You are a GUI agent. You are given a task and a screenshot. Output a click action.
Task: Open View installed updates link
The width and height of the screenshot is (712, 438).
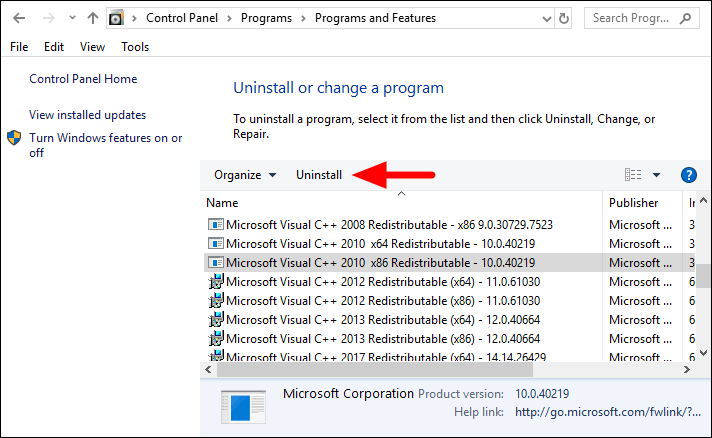88,115
